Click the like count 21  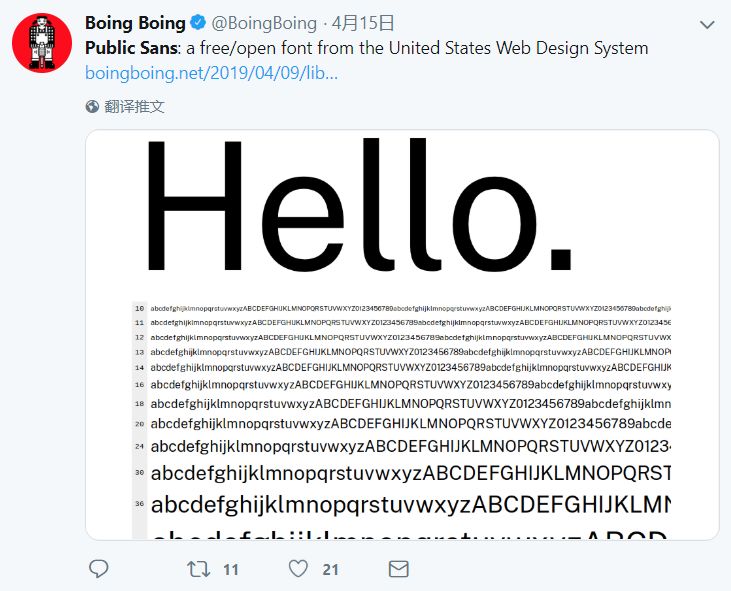click(331, 570)
